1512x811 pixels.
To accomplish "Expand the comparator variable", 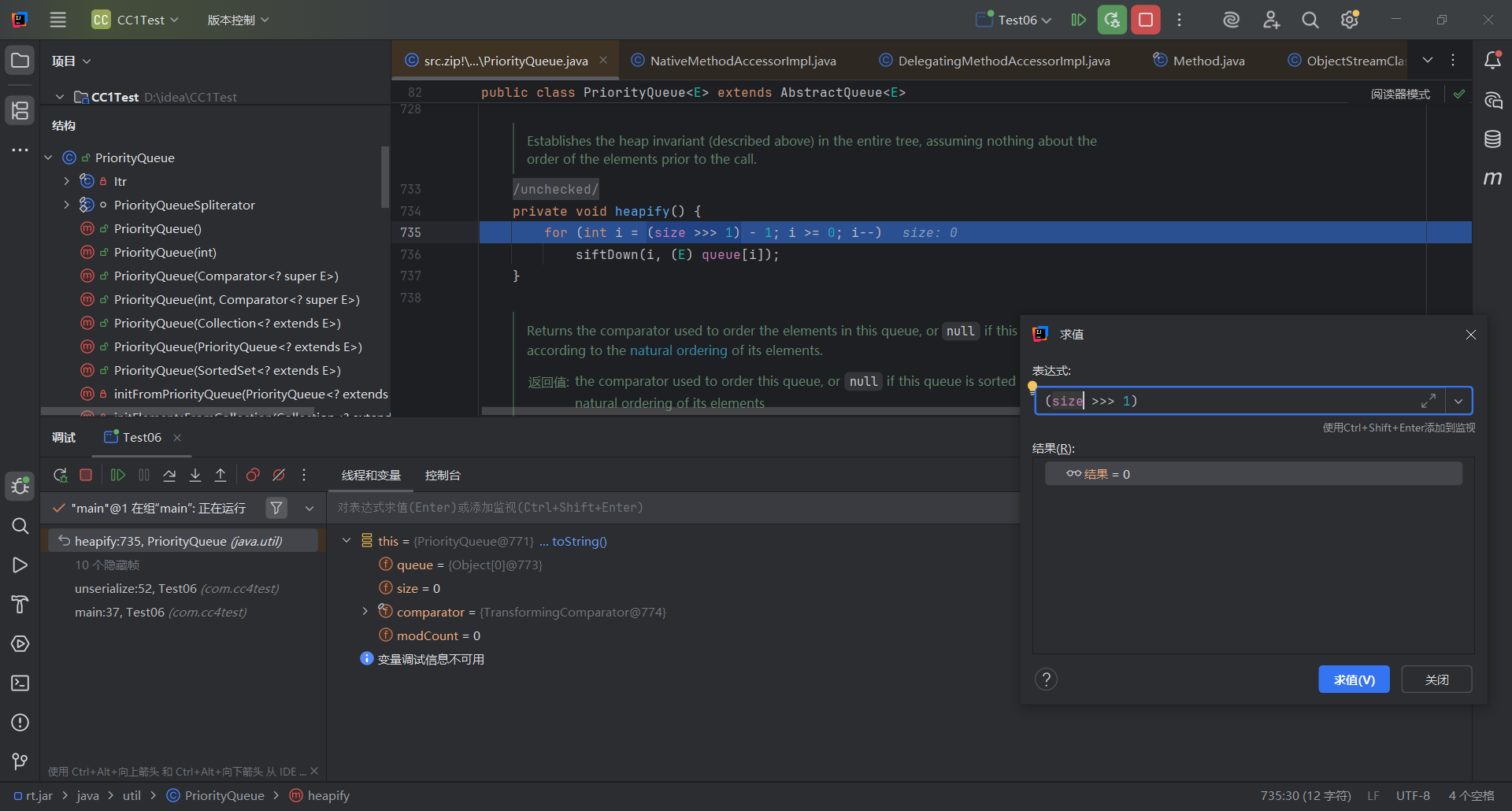I will click(365, 612).
